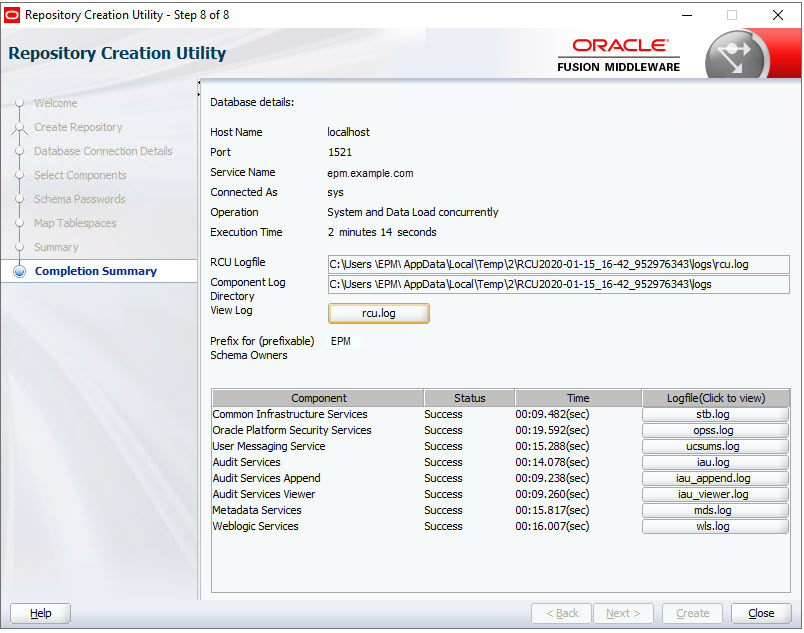Viewport: 804px width, 633px height.
Task: Select the Metadata Services row
Action: pos(500,510)
